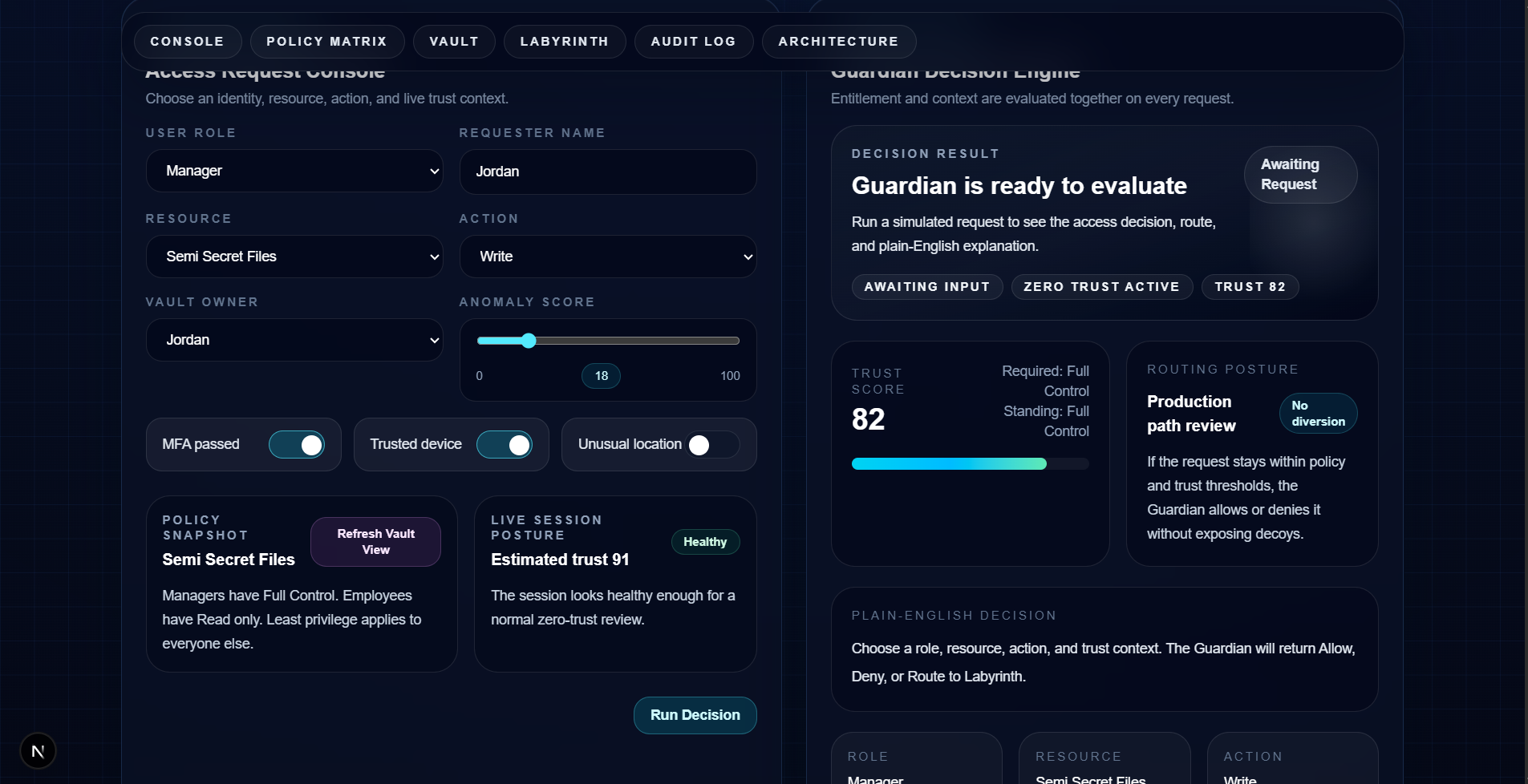Disable the MFA passed toggle
The image size is (1528, 784).
(x=298, y=444)
